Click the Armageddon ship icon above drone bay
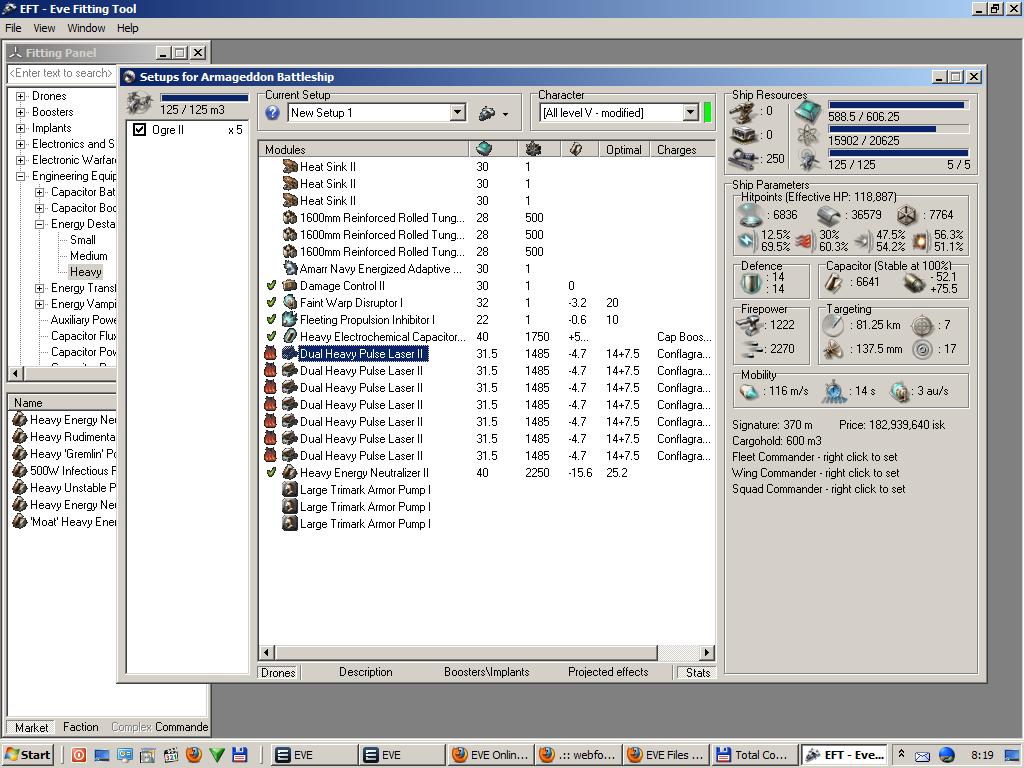This screenshot has width=1024, height=768. (x=140, y=103)
